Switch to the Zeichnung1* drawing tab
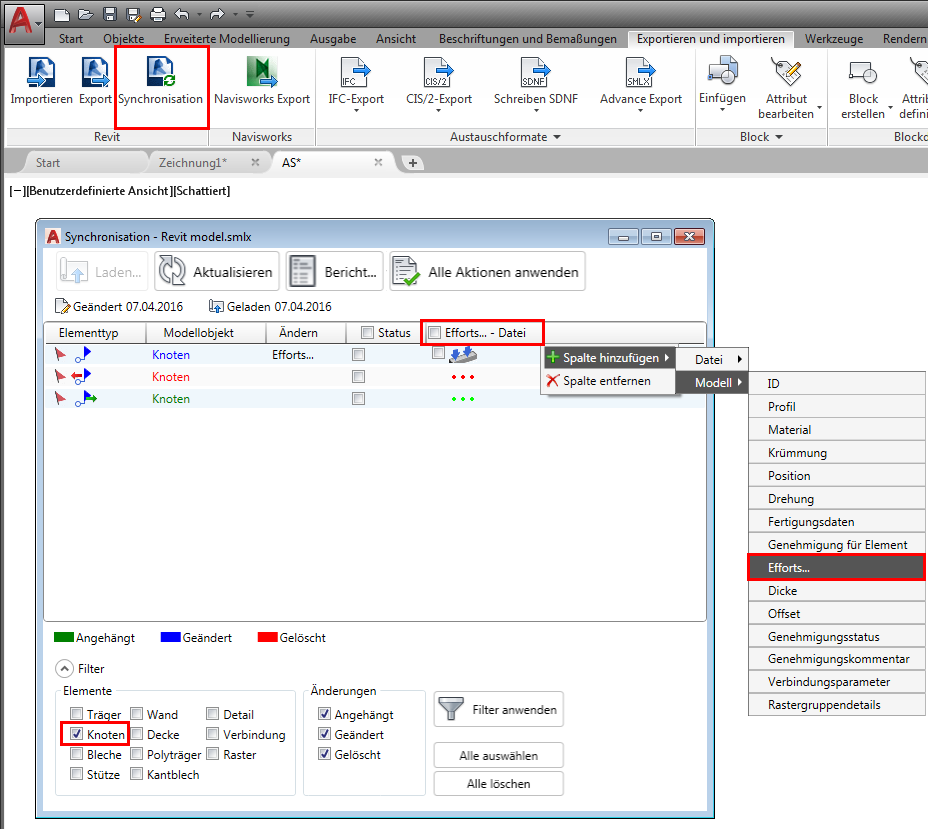Viewport: 928px width, 829px height. tap(193, 162)
